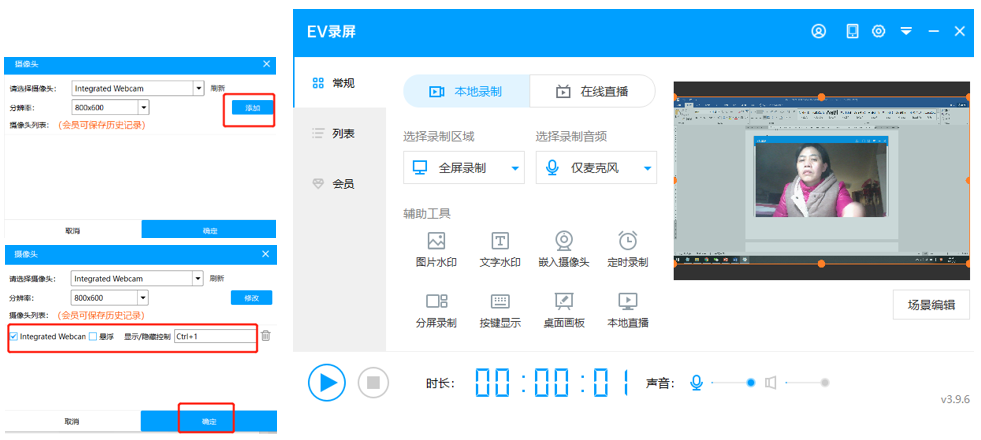
Task: Click the 辅助工具 section label
Action: click(x=427, y=214)
